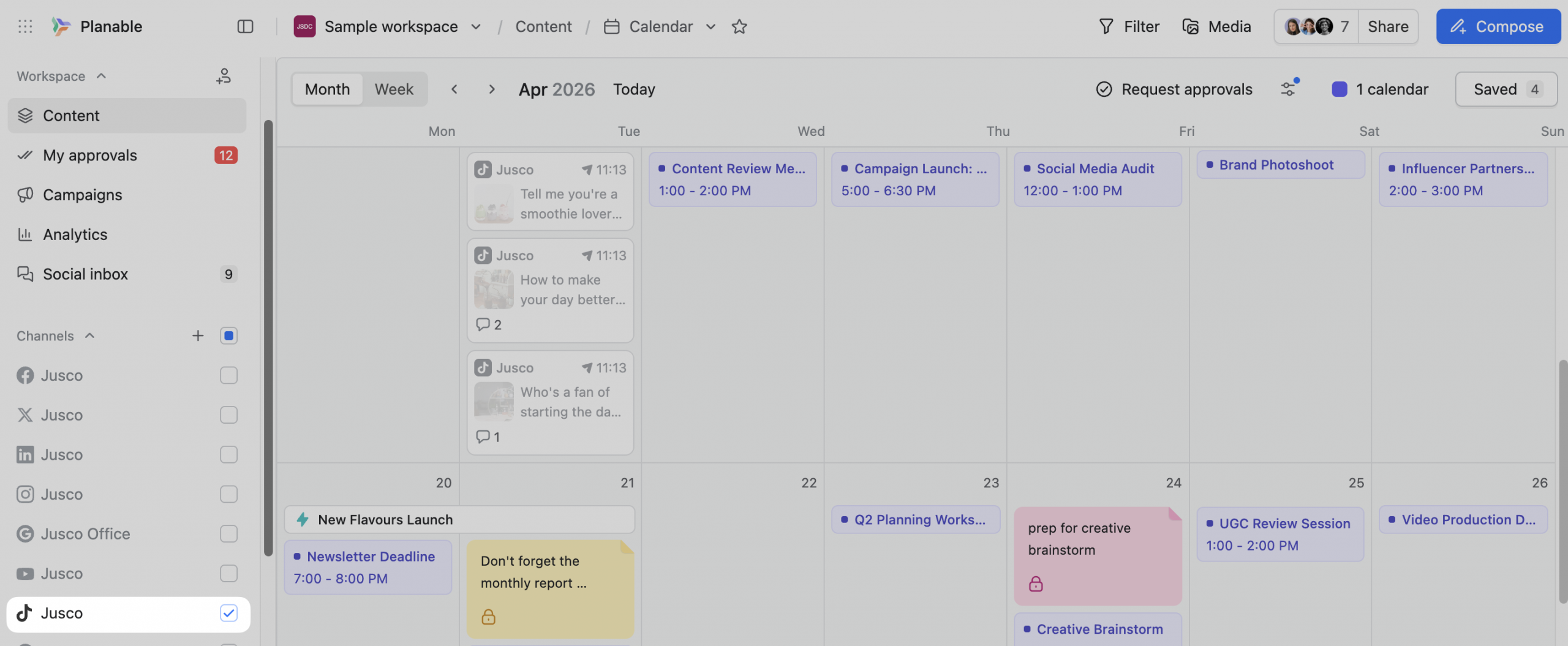Check the Jusco Office channel checkbox
The height and width of the screenshot is (646, 1568).
(x=228, y=534)
